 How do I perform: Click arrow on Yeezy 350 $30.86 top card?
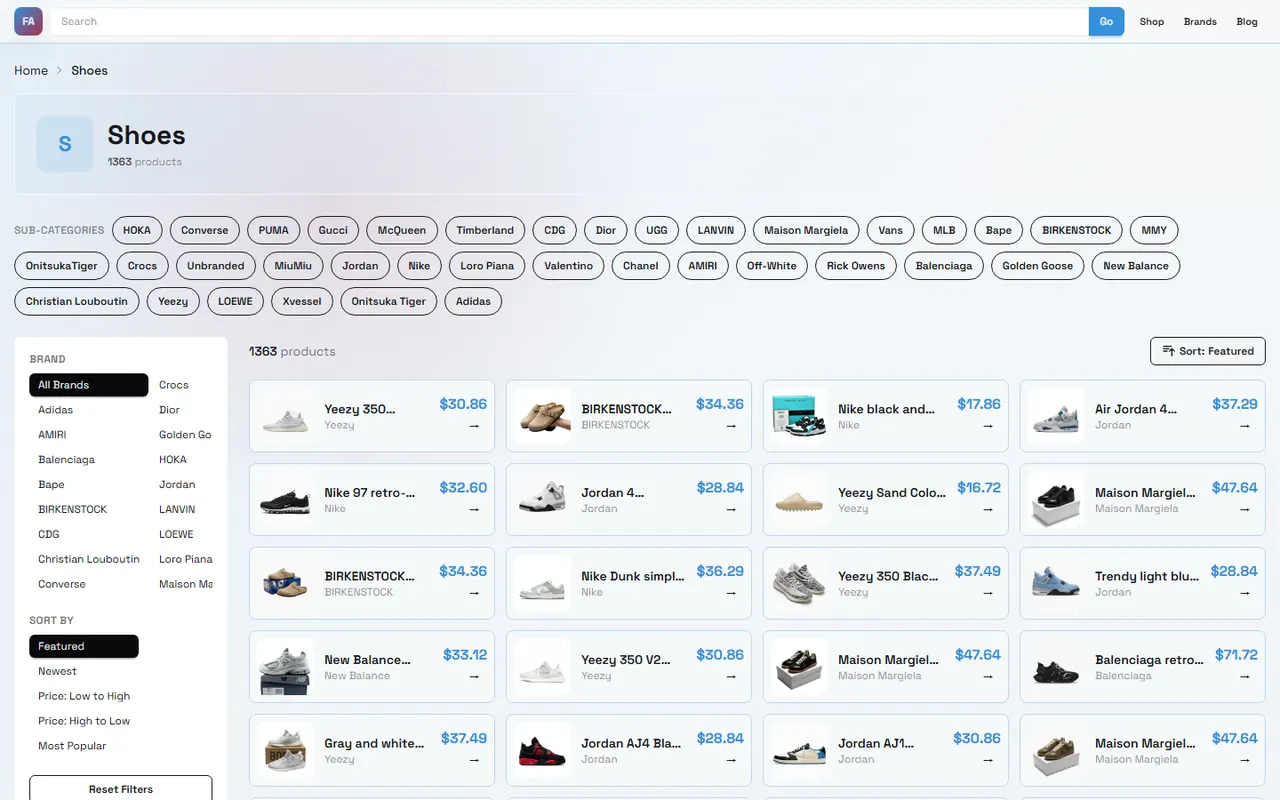pos(474,426)
